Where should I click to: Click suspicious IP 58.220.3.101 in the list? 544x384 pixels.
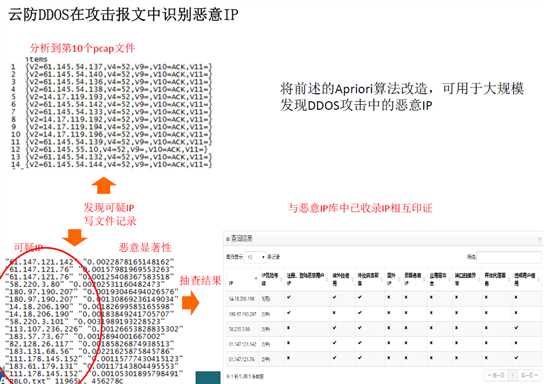pos(37,322)
